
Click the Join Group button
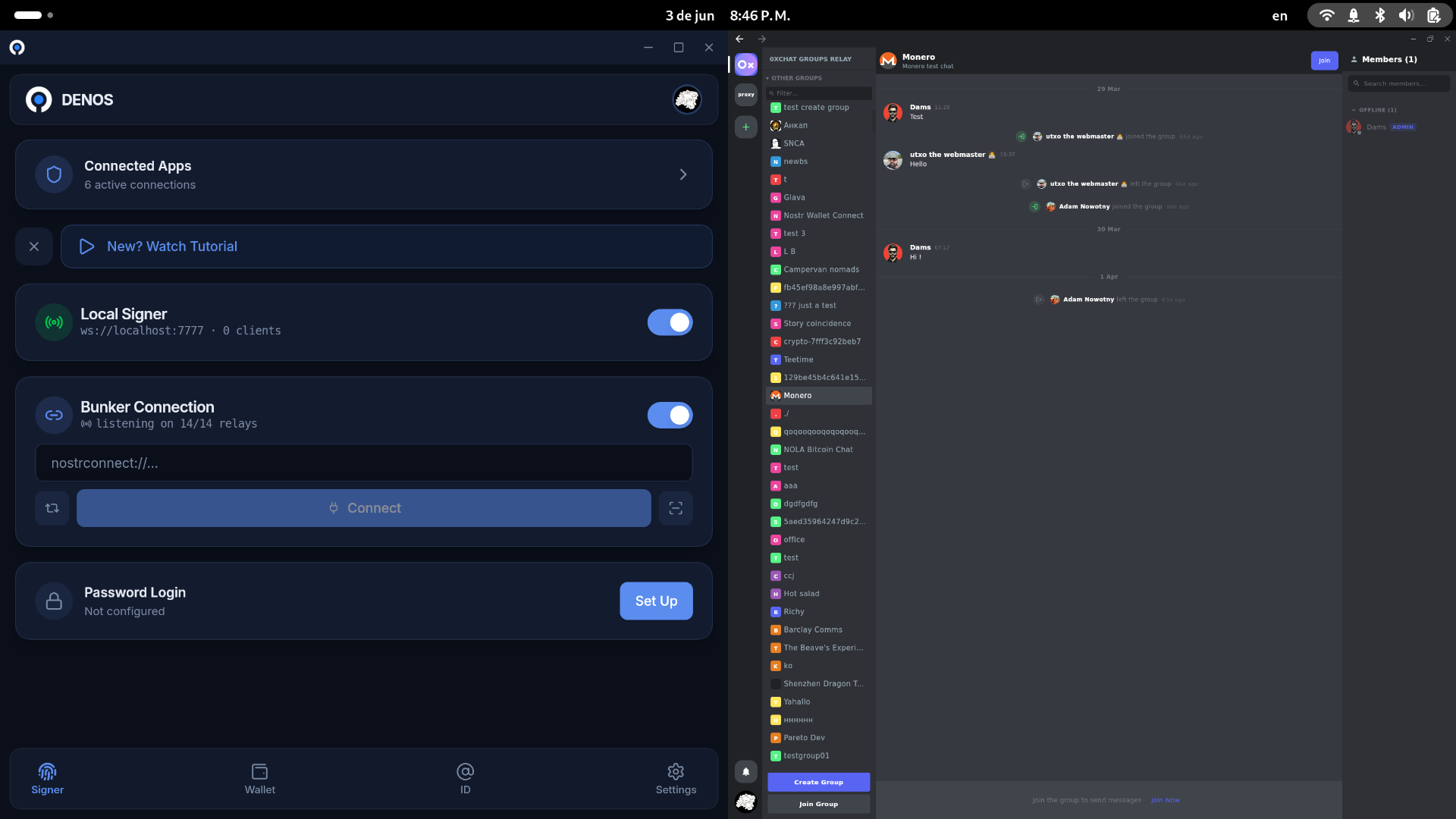pos(818,804)
